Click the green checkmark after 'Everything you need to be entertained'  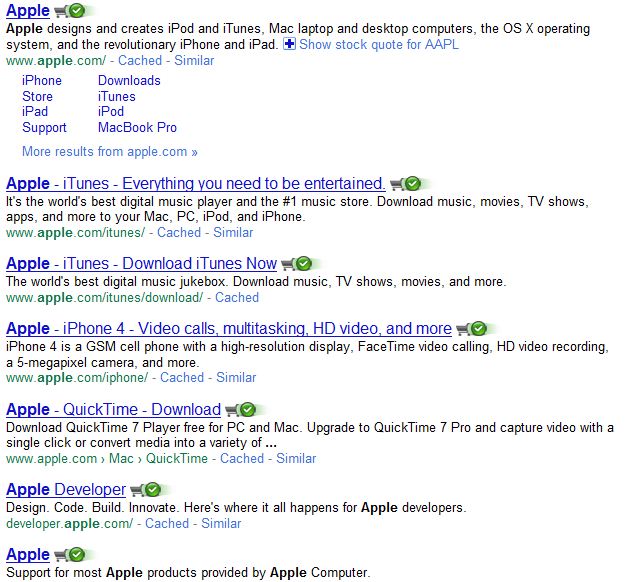tap(412, 184)
